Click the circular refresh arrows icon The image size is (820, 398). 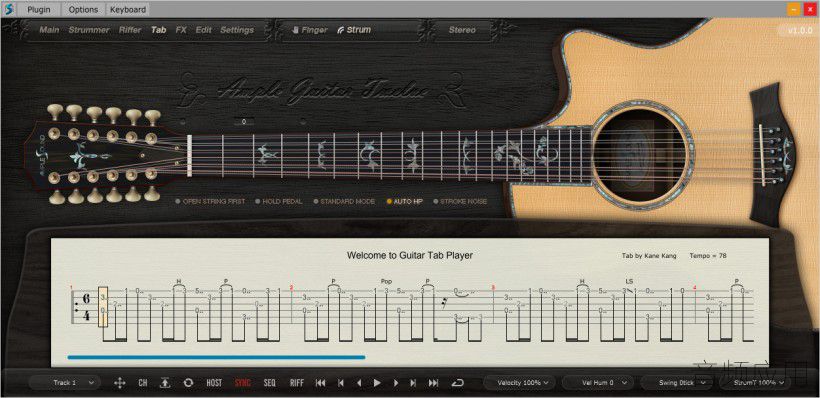[x=188, y=383]
